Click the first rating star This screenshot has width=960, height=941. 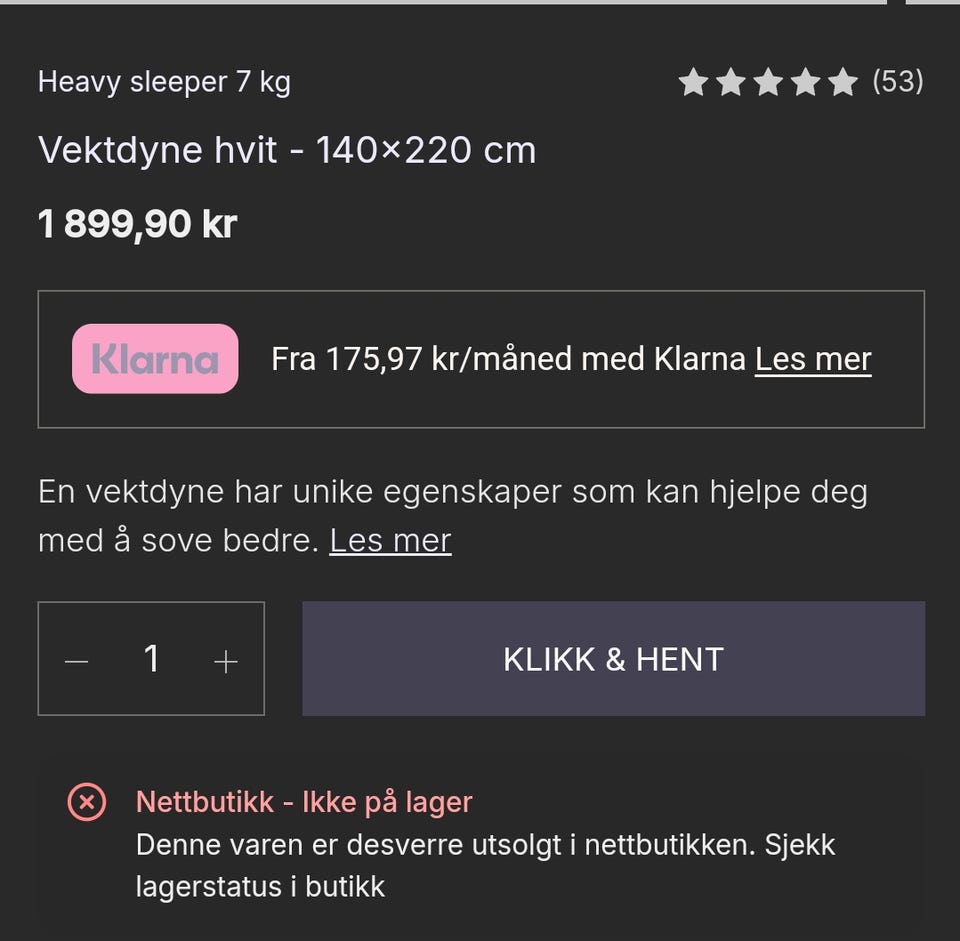(x=693, y=82)
